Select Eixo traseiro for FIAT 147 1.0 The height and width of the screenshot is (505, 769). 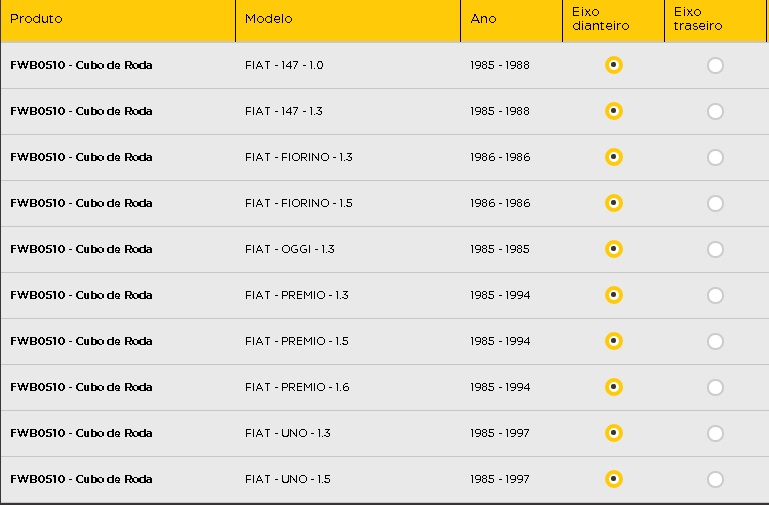point(715,65)
